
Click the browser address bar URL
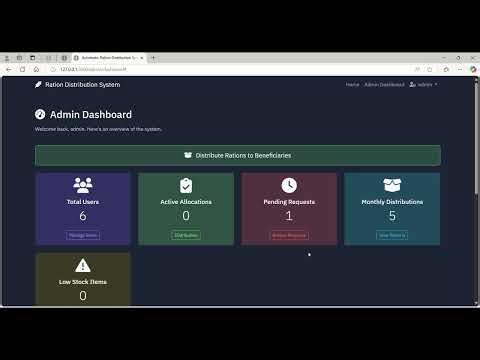point(93,69)
